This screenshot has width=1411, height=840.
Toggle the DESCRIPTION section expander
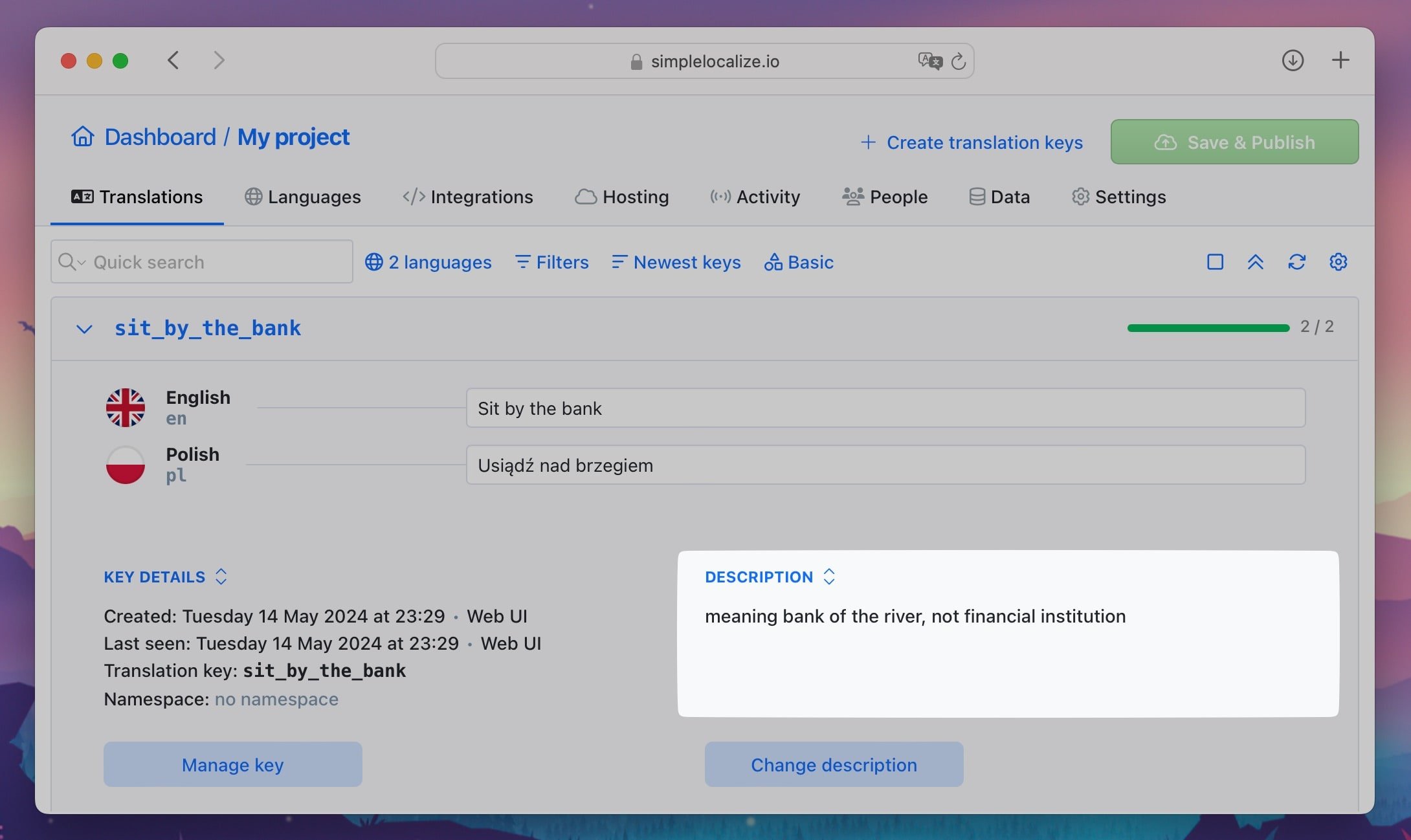click(x=829, y=577)
